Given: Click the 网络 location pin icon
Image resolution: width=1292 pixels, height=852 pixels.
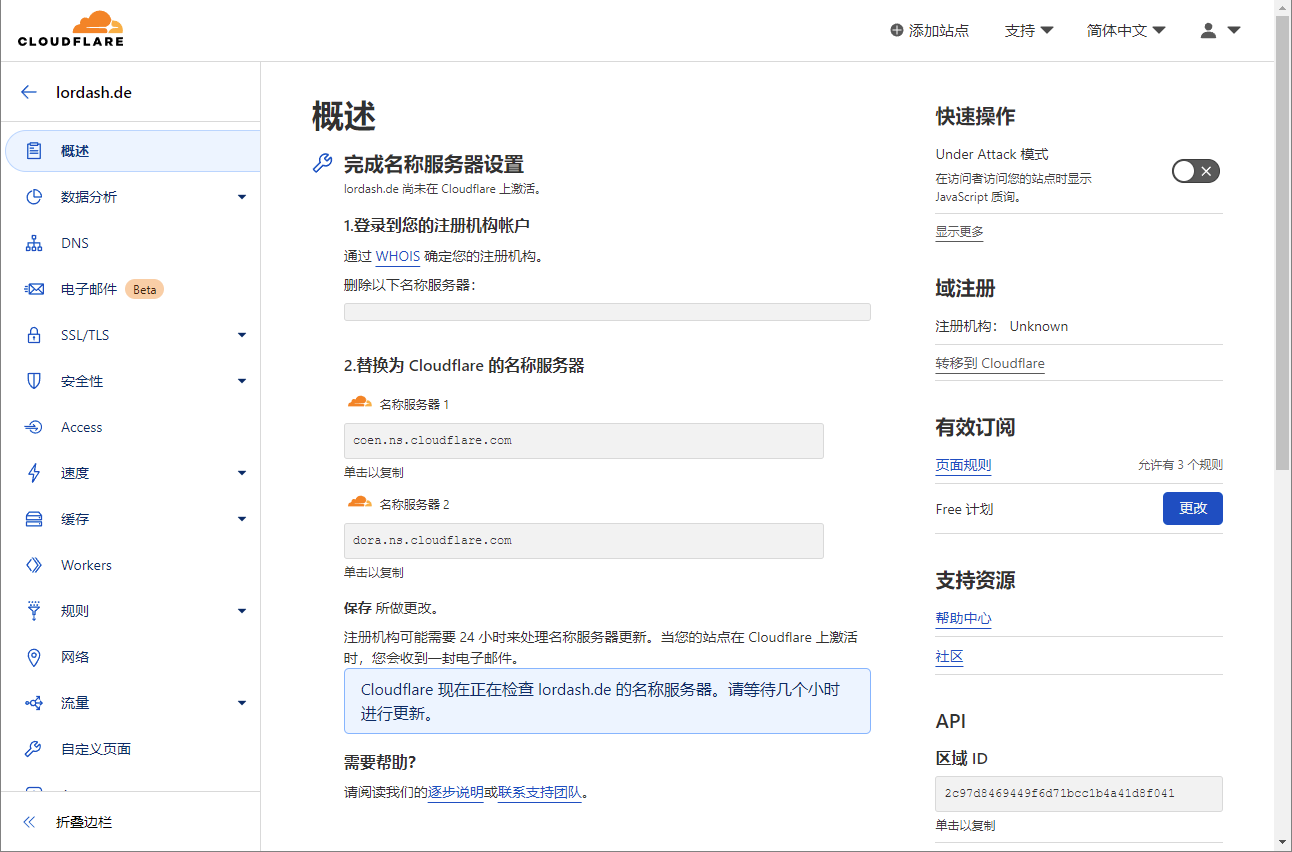Looking at the screenshot, I should (34, 657).
